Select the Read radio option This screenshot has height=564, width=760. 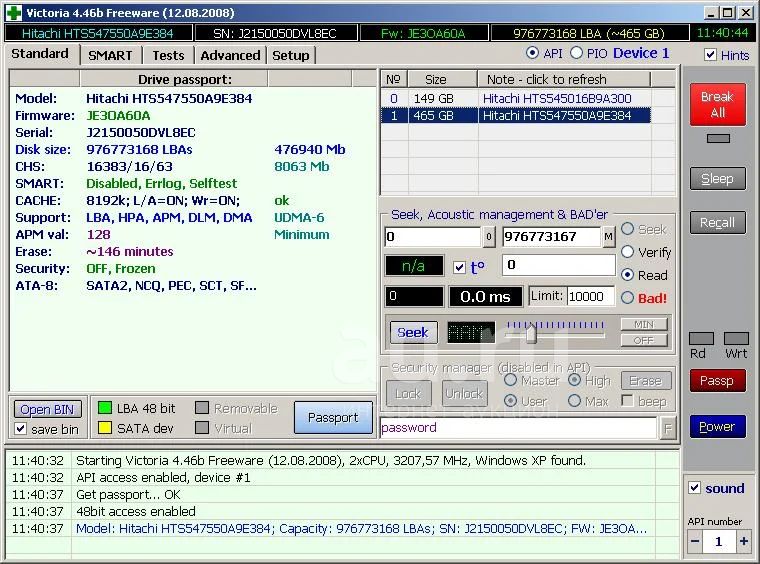tap(628, 275)
